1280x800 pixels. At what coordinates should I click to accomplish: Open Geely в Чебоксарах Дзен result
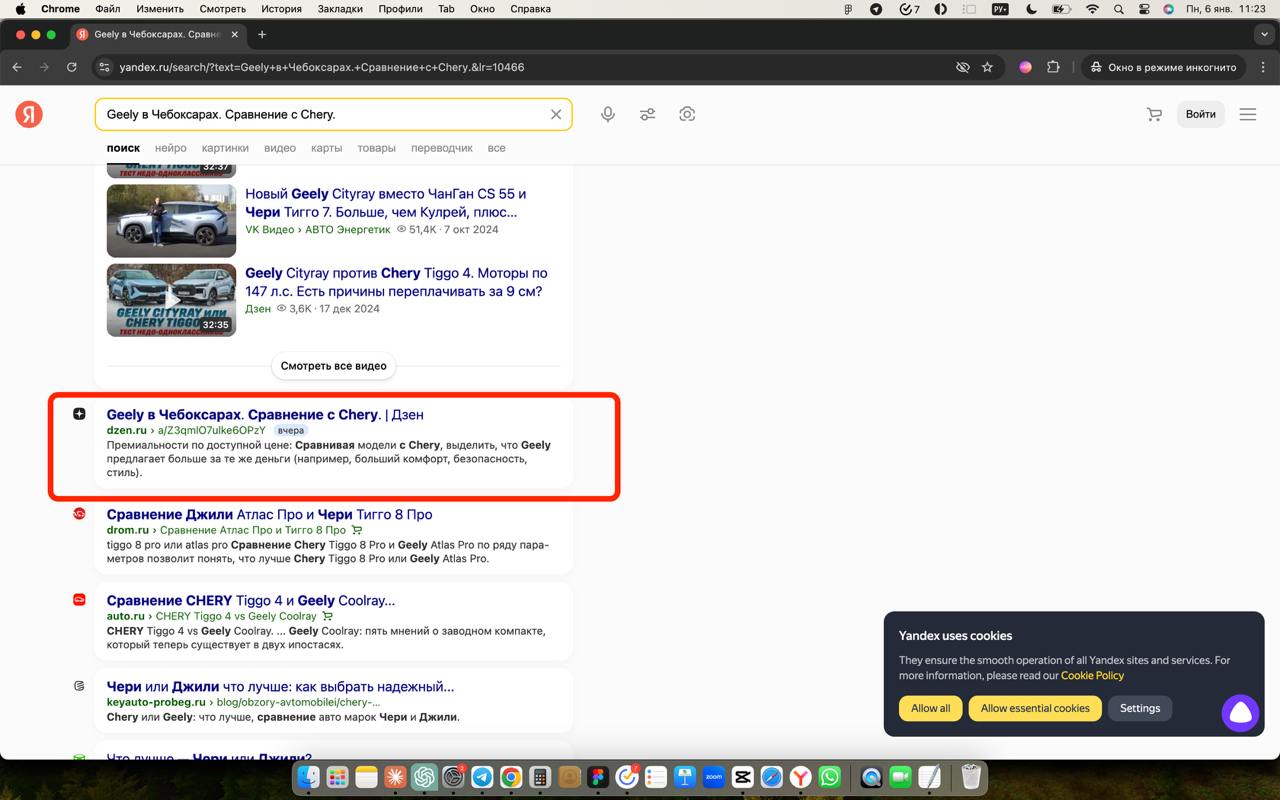click(266, 414)
